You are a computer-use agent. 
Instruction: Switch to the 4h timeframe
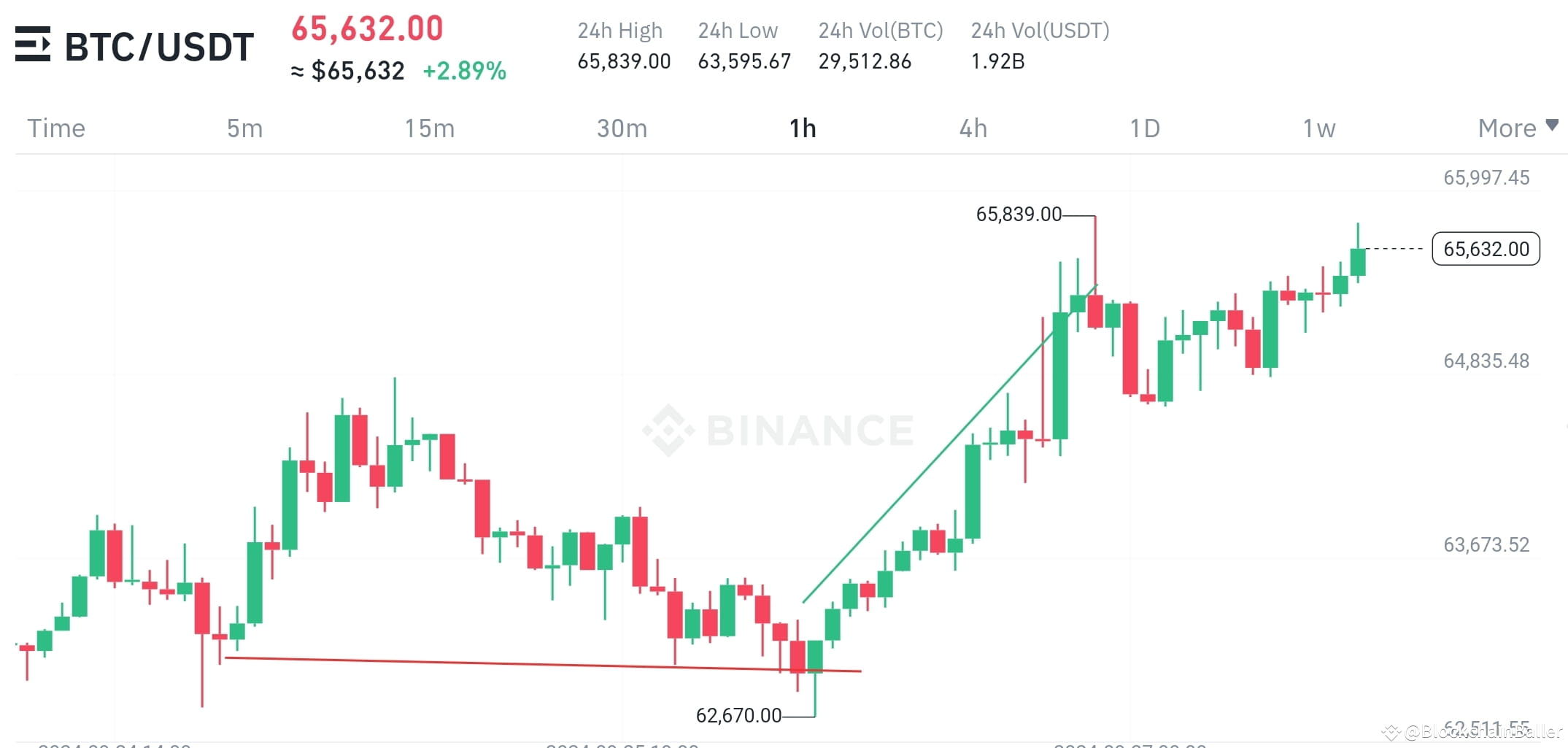coord(973,128)
